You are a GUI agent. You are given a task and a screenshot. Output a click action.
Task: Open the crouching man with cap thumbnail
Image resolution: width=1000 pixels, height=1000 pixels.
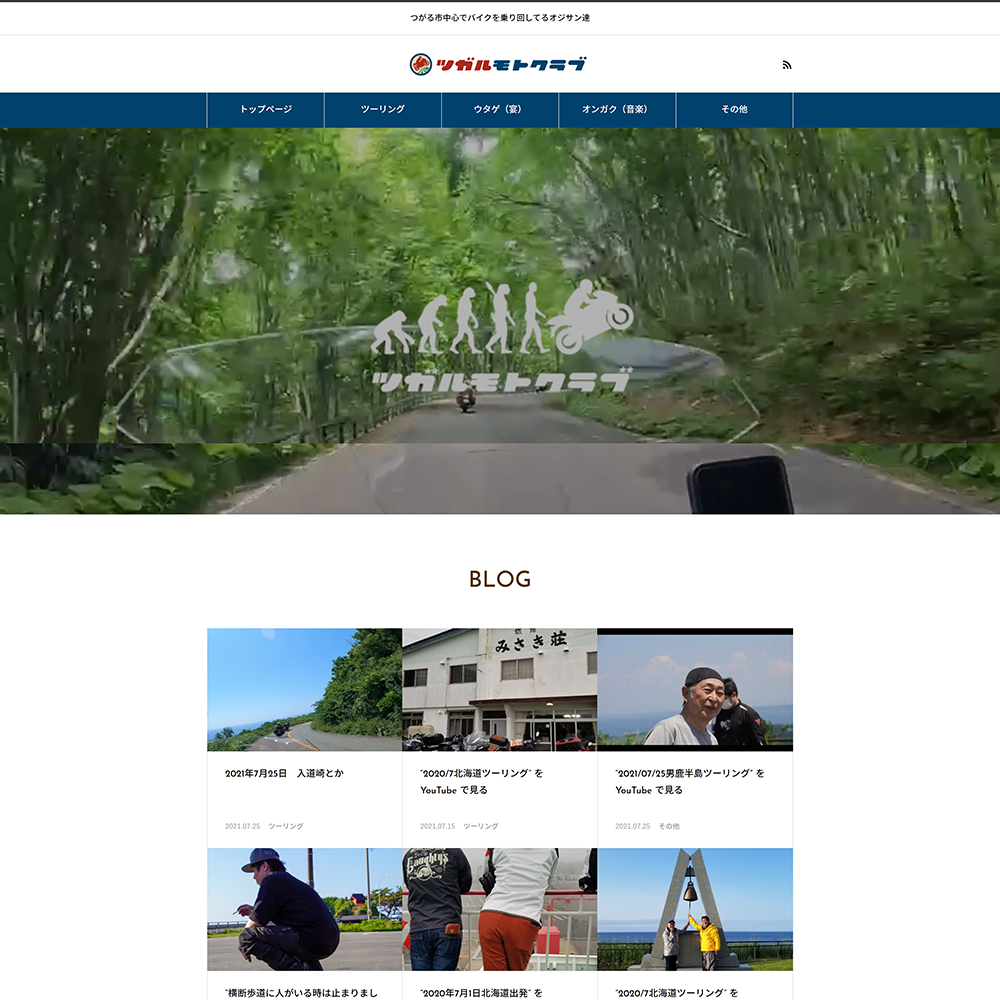pos(304,909)
